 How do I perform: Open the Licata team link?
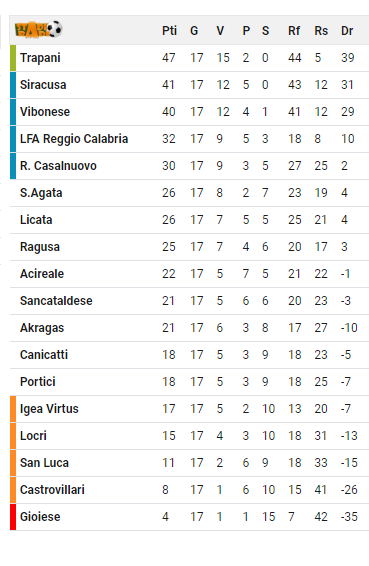(x=36, y=220)
